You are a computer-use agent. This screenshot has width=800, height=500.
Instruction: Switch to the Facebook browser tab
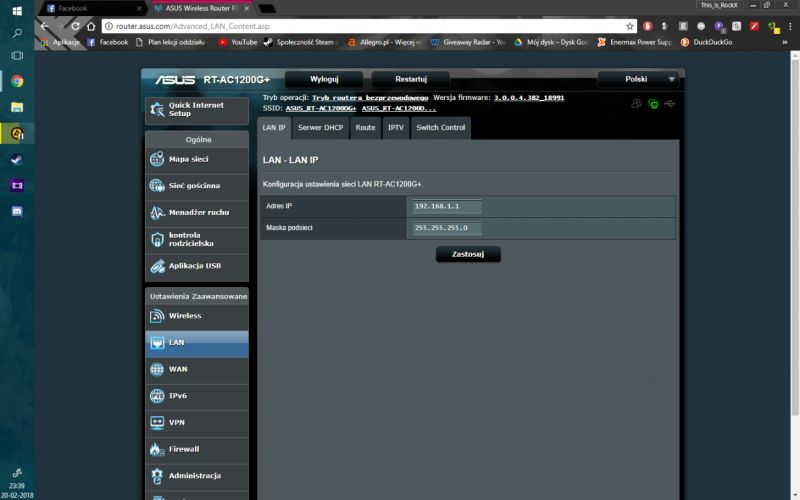click(x=92, y=8)
